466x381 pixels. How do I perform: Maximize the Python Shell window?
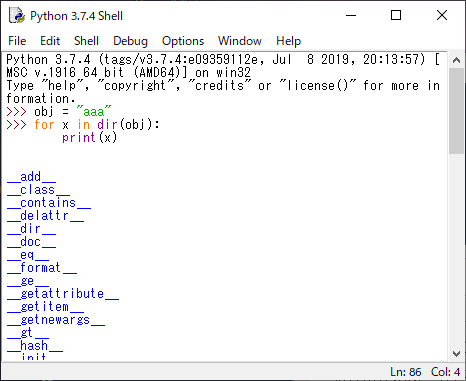pos(396,15)
